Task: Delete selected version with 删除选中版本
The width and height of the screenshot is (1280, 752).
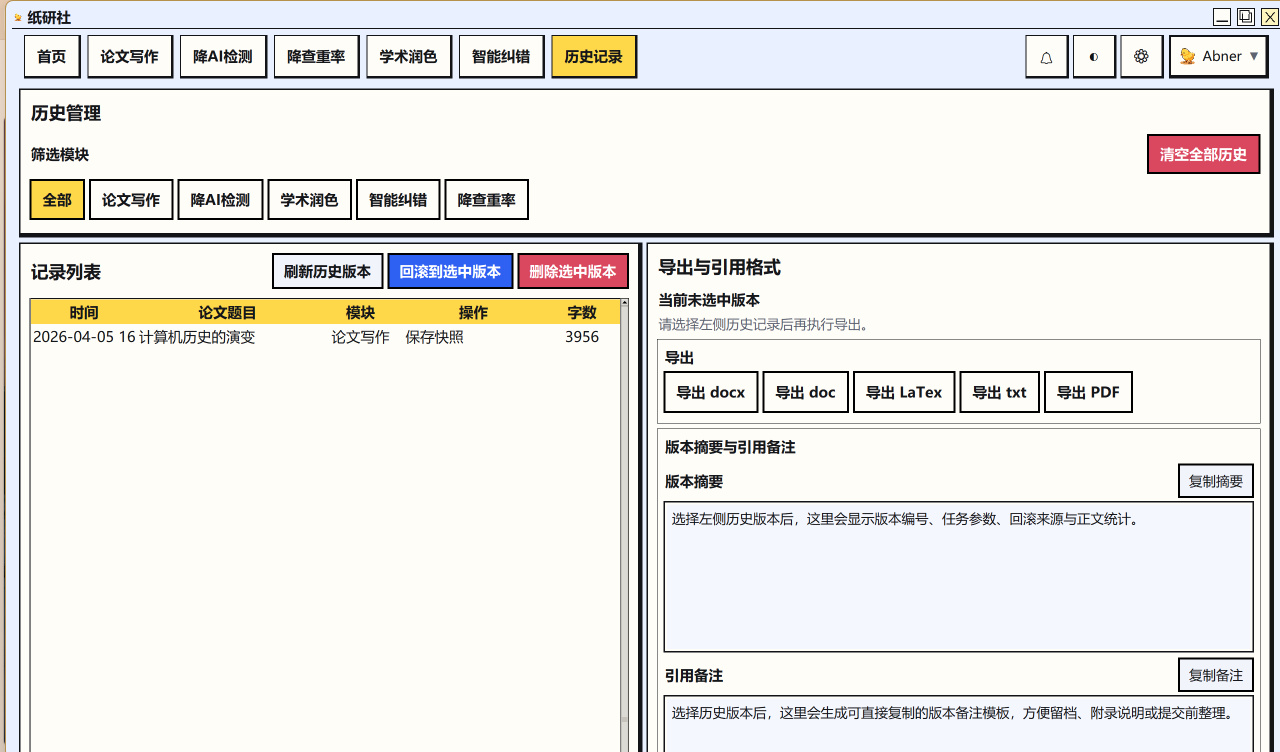Action: click(572, 271)
